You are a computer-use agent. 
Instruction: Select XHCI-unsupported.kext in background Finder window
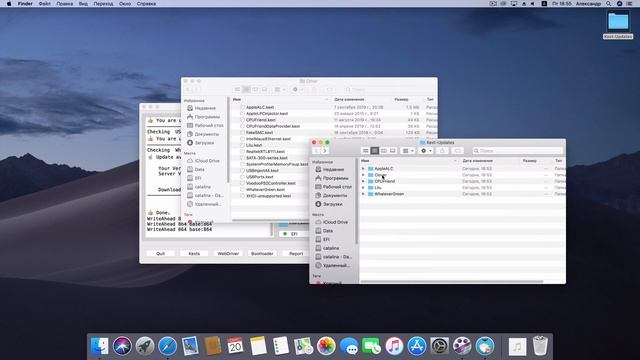point(268,196)
